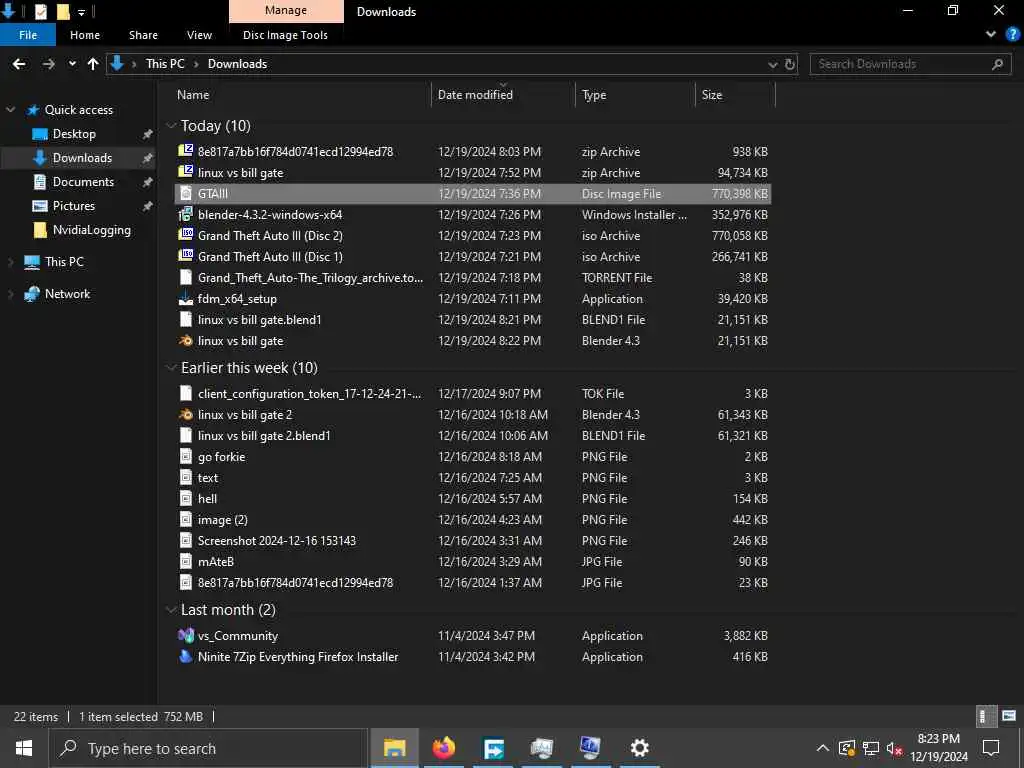
Task: Switch to the View ribbon tab
Action: [199, 35]
